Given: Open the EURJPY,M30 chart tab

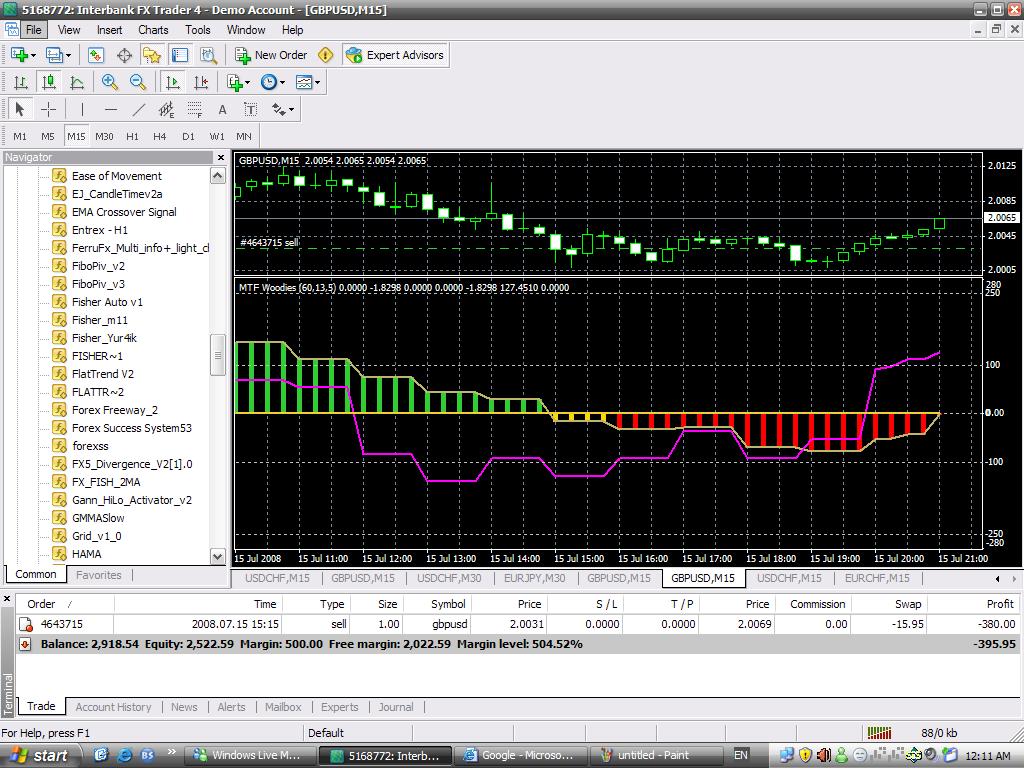Looking at the screenshot, I should point(534,578).
